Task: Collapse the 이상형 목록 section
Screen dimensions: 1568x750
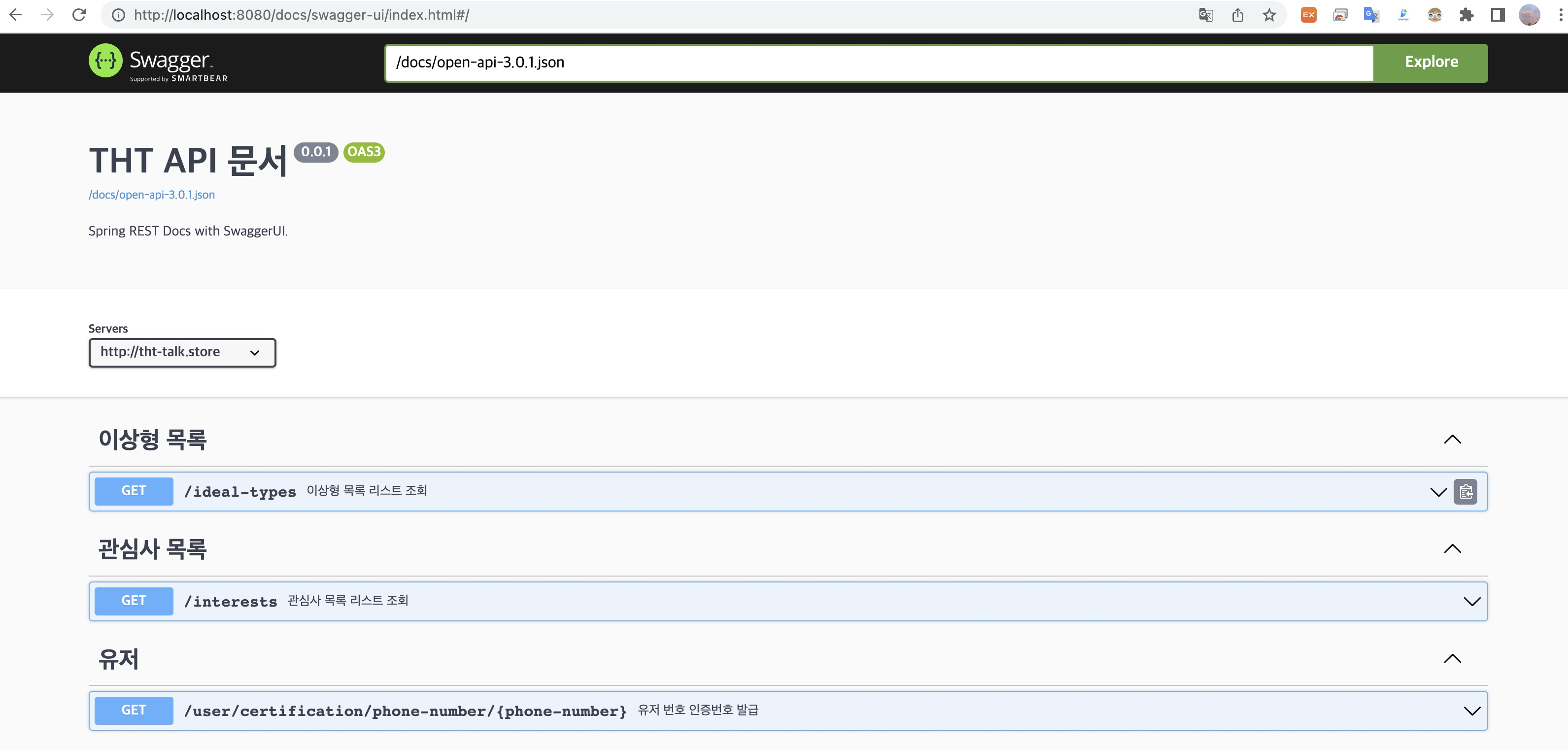Action: (1452, 439)
